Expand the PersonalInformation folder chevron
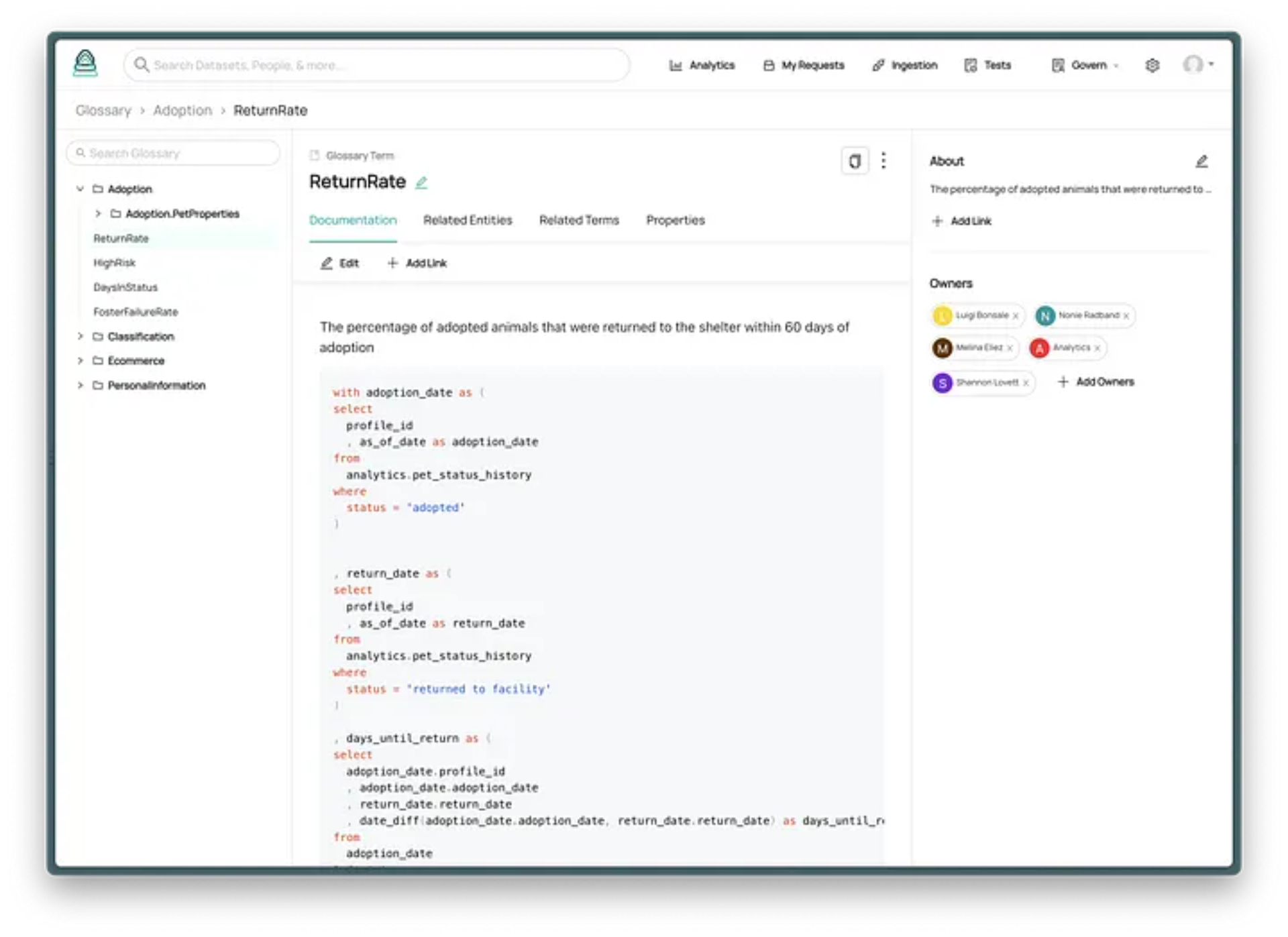Viewport: 1288px width, 937px height. 80,385
